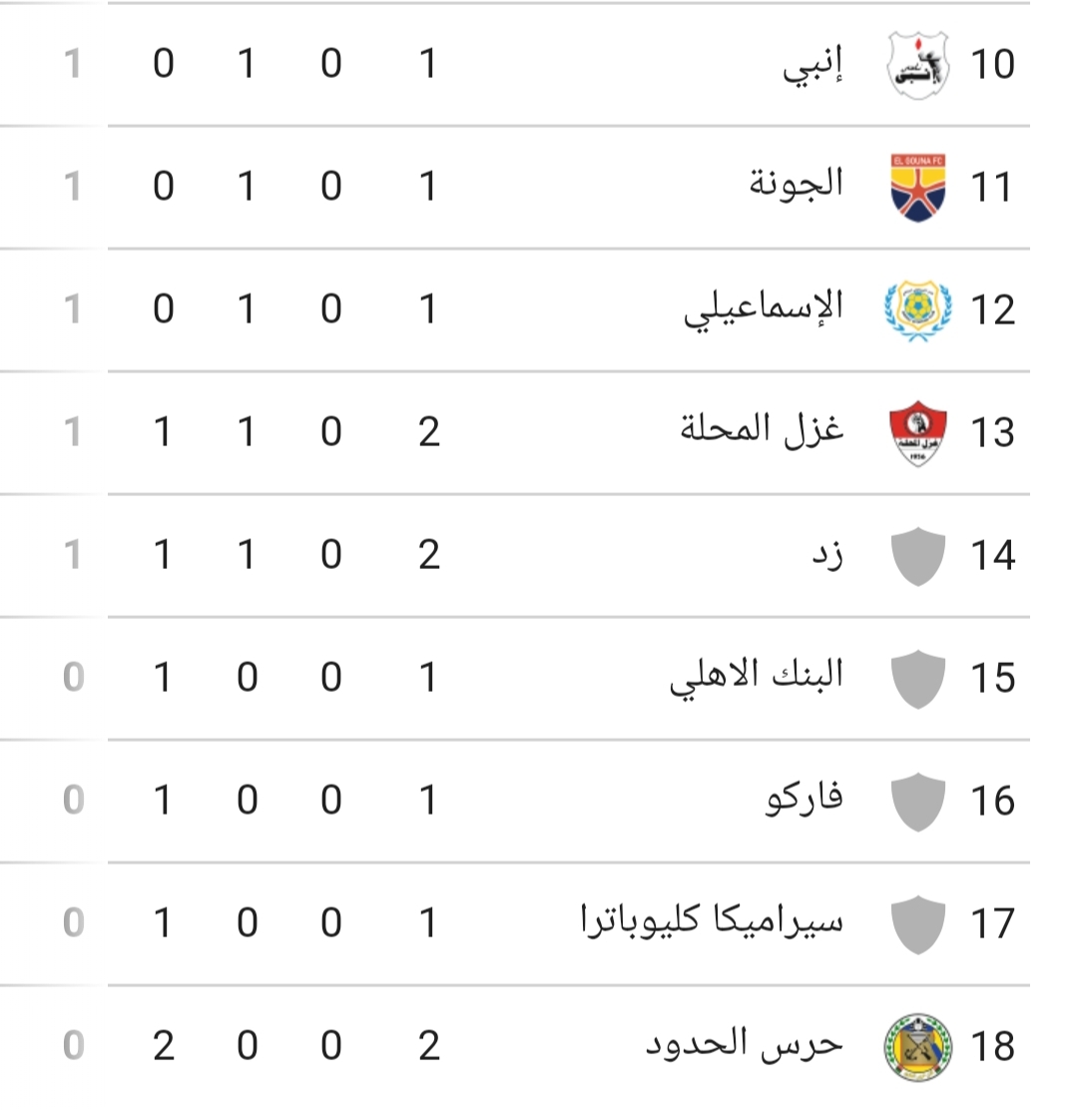This screenshot has width=1078, height=1120.
Task: Click the Ismaily club crest at rank 12
Action: click(918, 310)
